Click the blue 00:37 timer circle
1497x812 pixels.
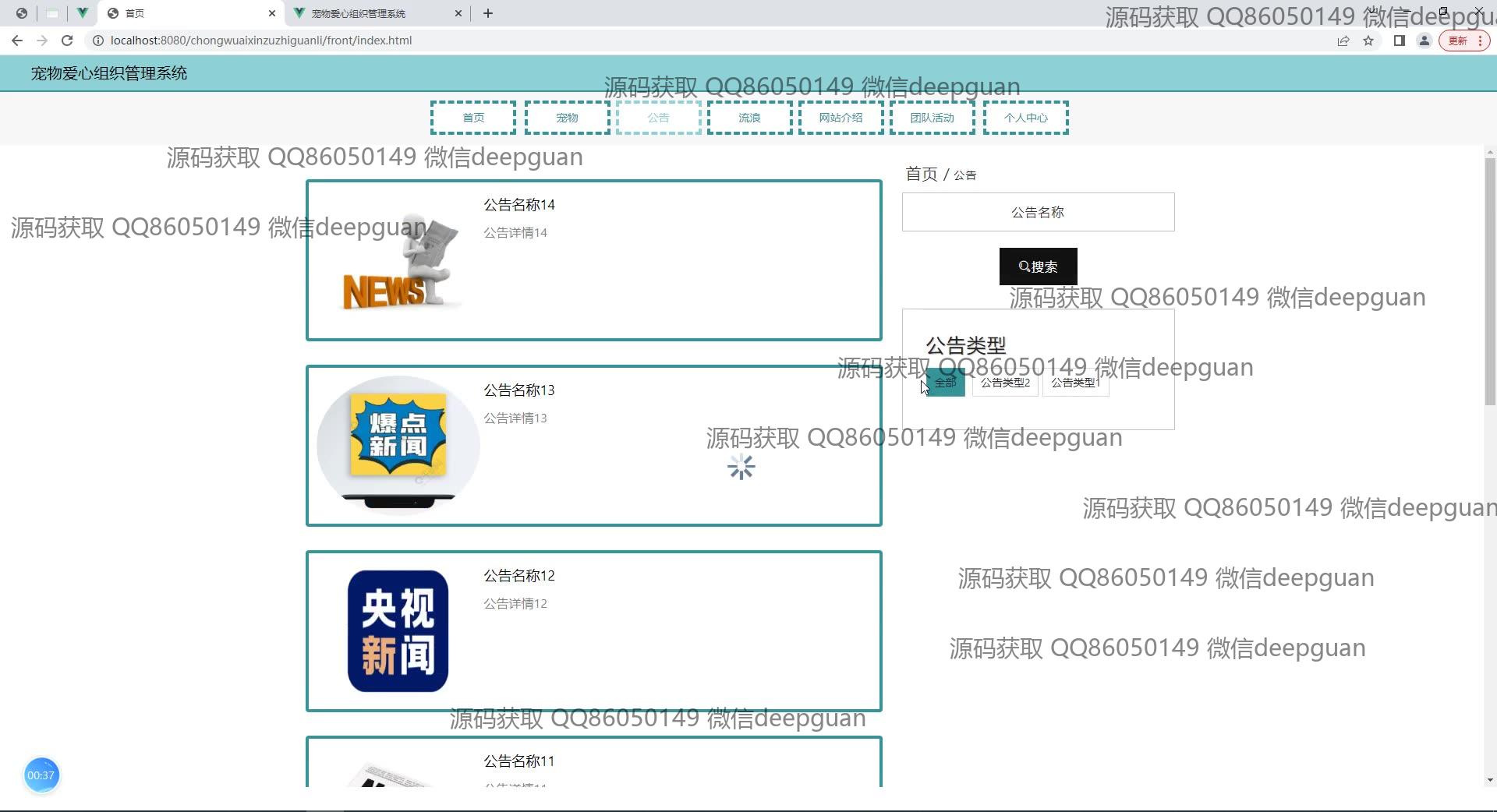coord(41,775)
